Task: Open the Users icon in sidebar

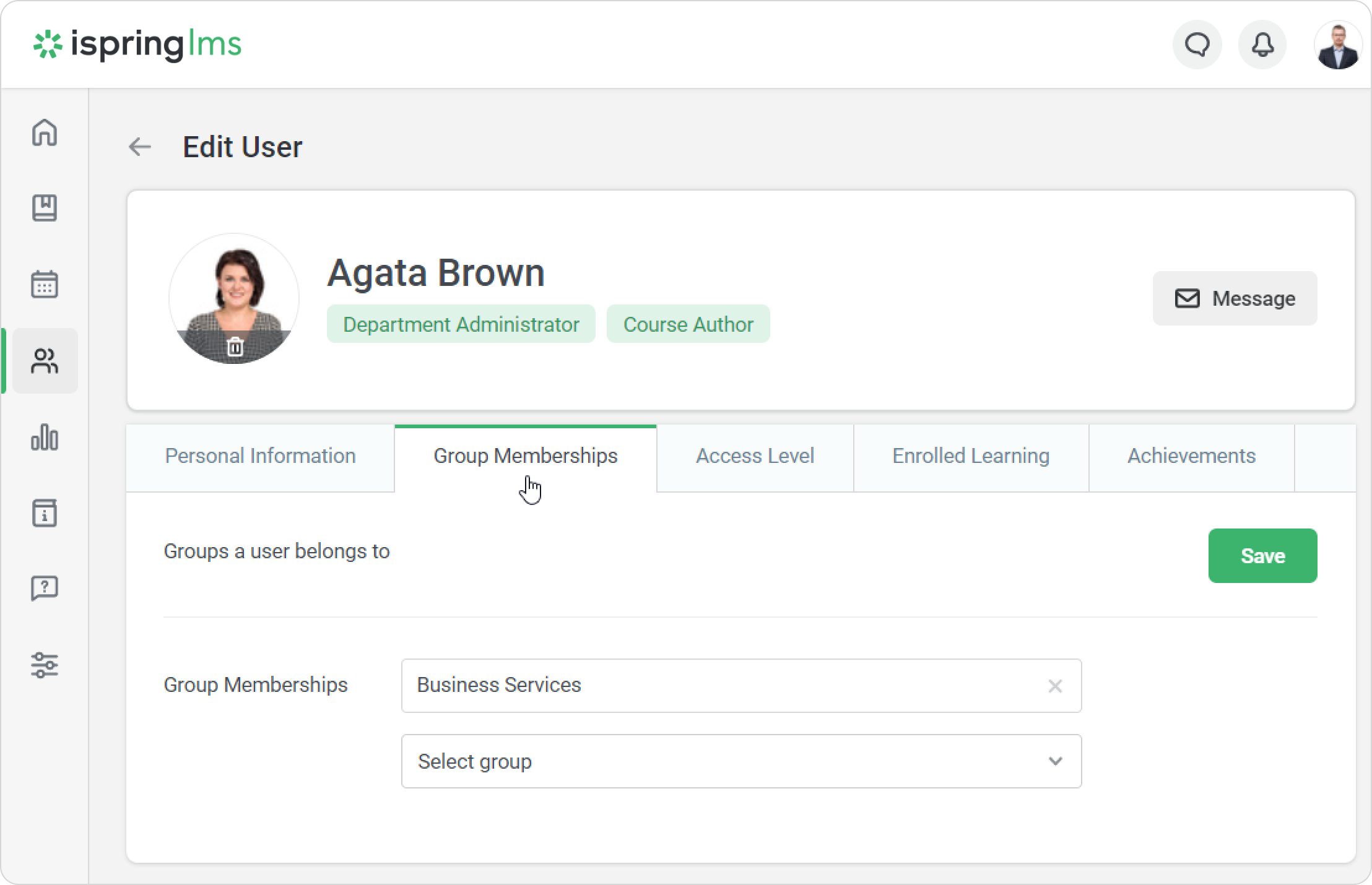Action: click(x=45, y=361)
